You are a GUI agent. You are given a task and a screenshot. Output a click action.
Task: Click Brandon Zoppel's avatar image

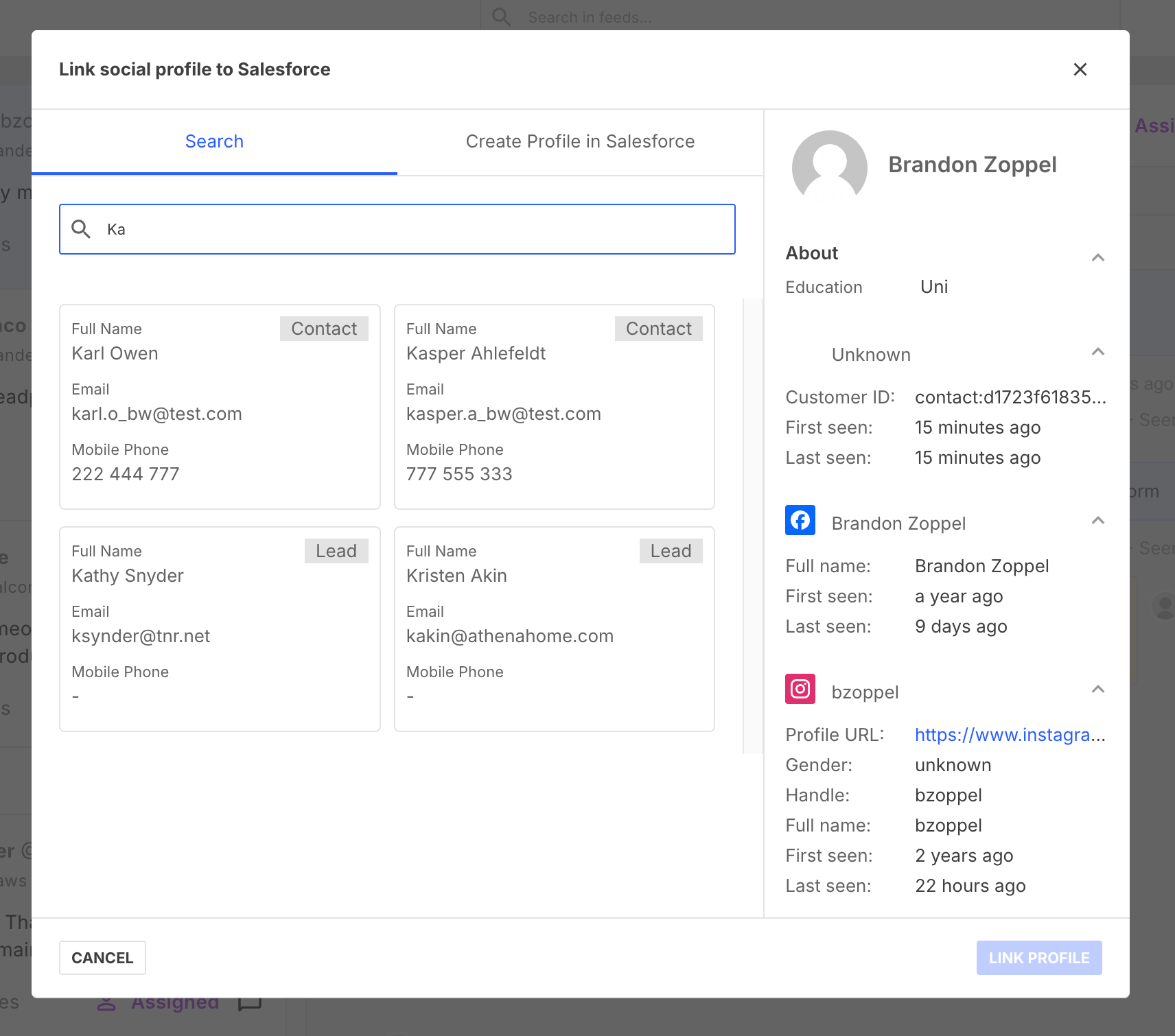coord(829,167)
